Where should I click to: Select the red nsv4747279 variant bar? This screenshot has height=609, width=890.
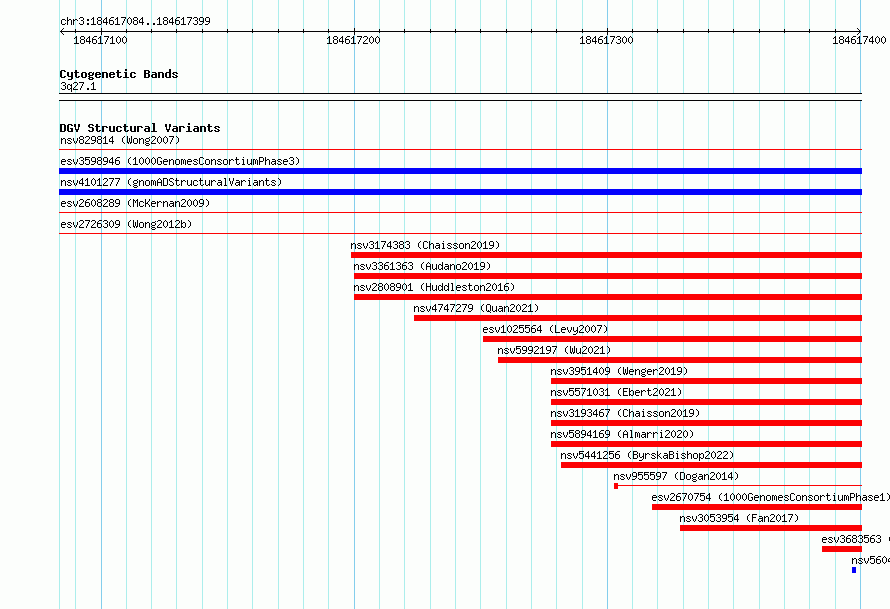pos(638,318)
